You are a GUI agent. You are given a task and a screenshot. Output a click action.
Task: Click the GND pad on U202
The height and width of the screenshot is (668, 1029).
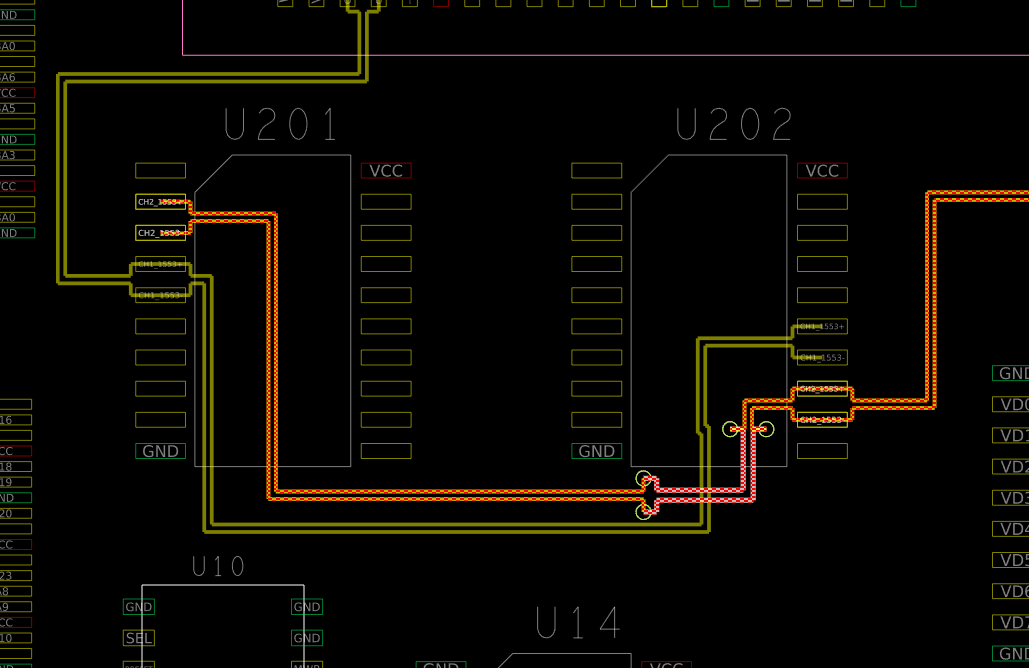[x=596, y=451]
